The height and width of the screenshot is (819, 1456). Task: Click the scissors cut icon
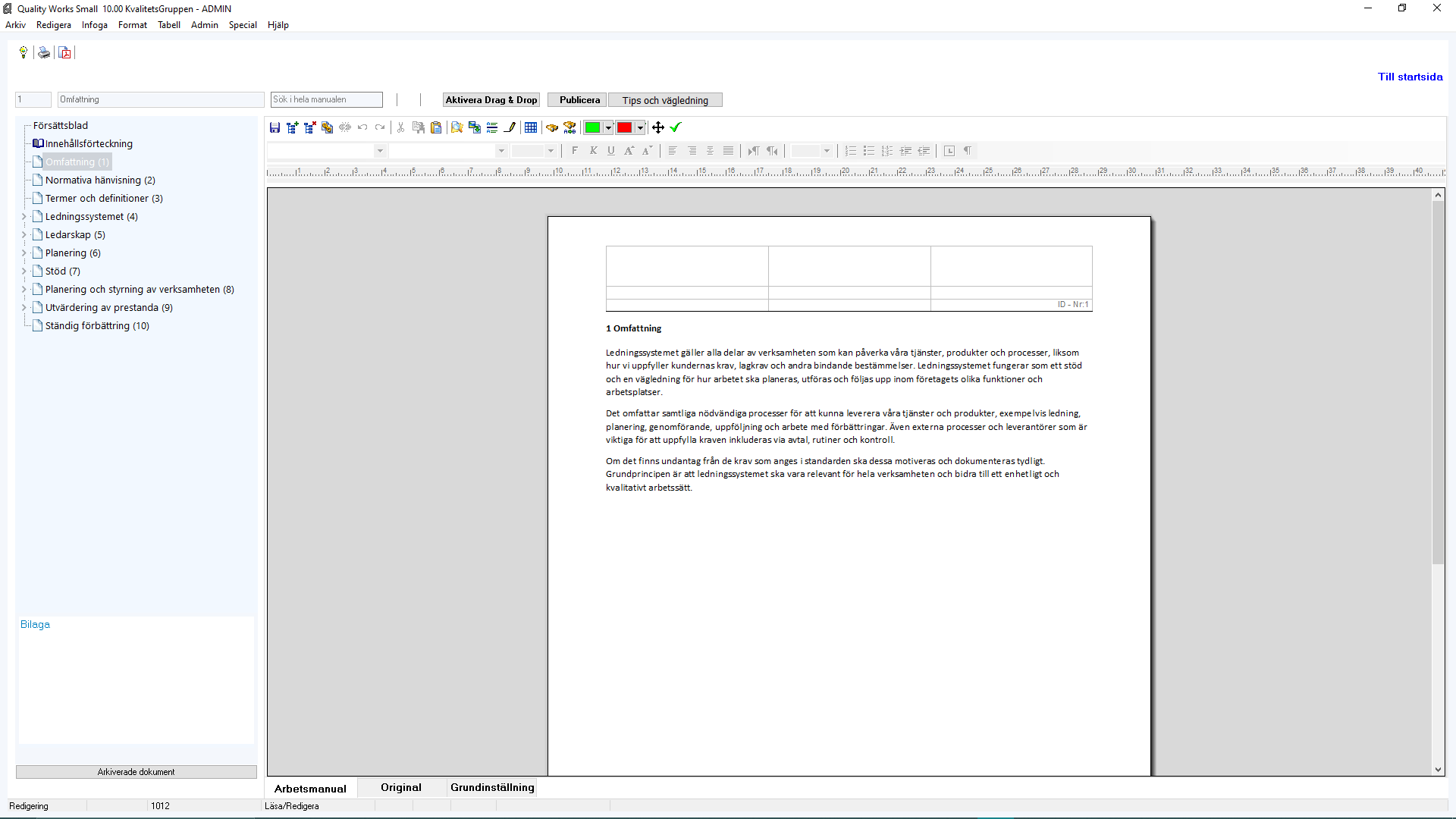click(400, 127)
